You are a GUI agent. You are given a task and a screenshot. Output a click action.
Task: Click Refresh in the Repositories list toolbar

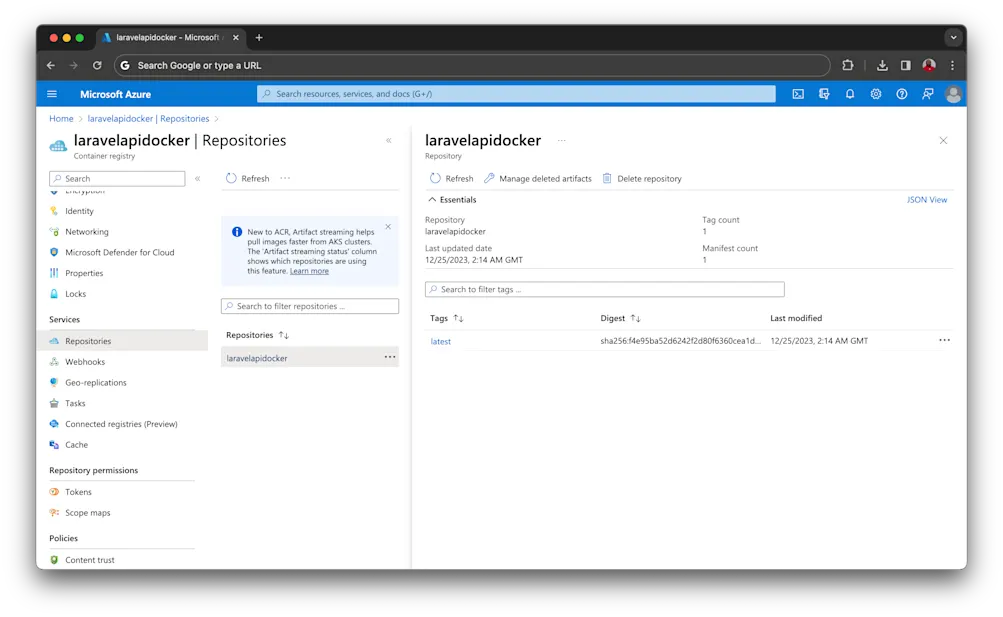coord(248,178)
